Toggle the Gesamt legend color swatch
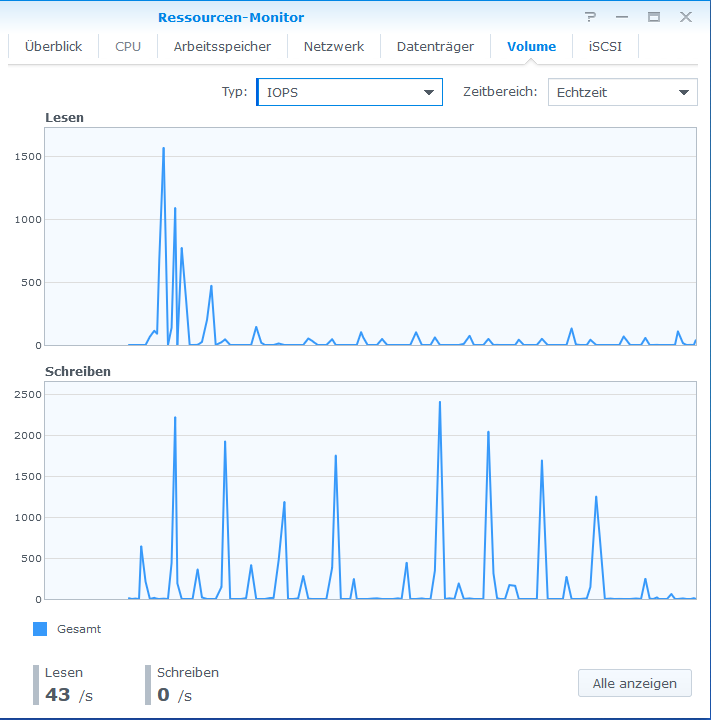 40,629
